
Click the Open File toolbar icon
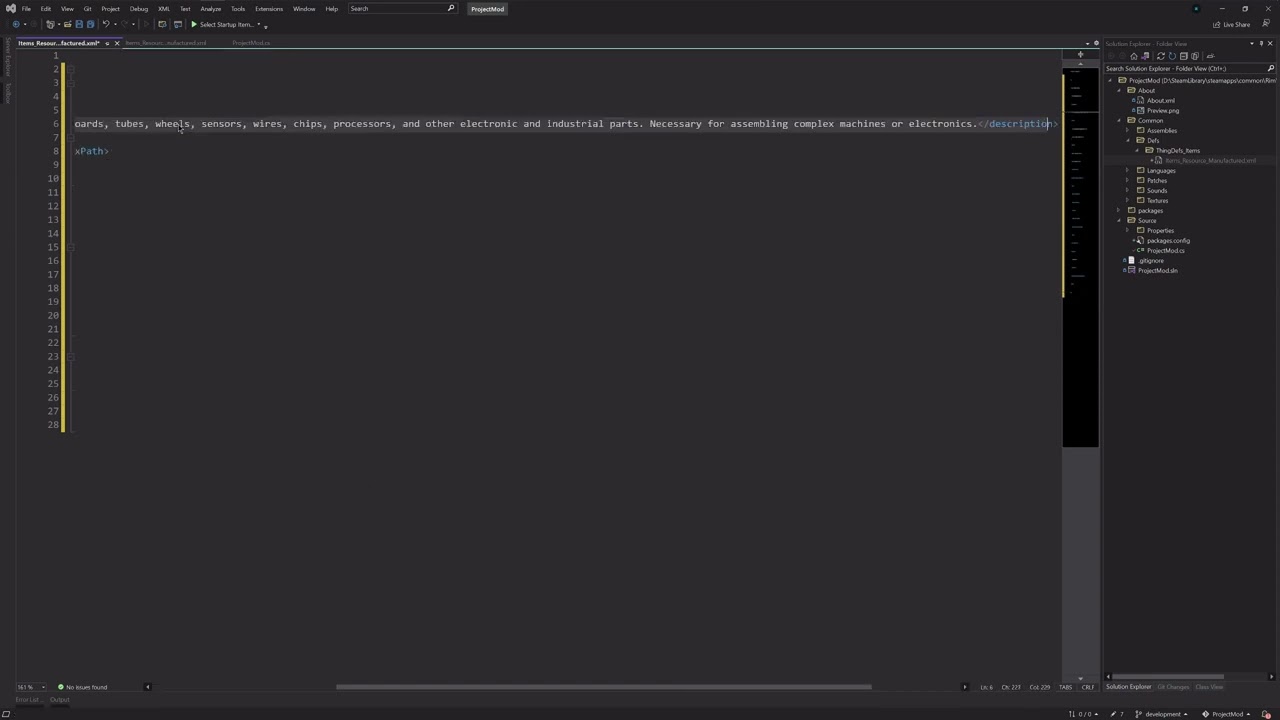67,24
